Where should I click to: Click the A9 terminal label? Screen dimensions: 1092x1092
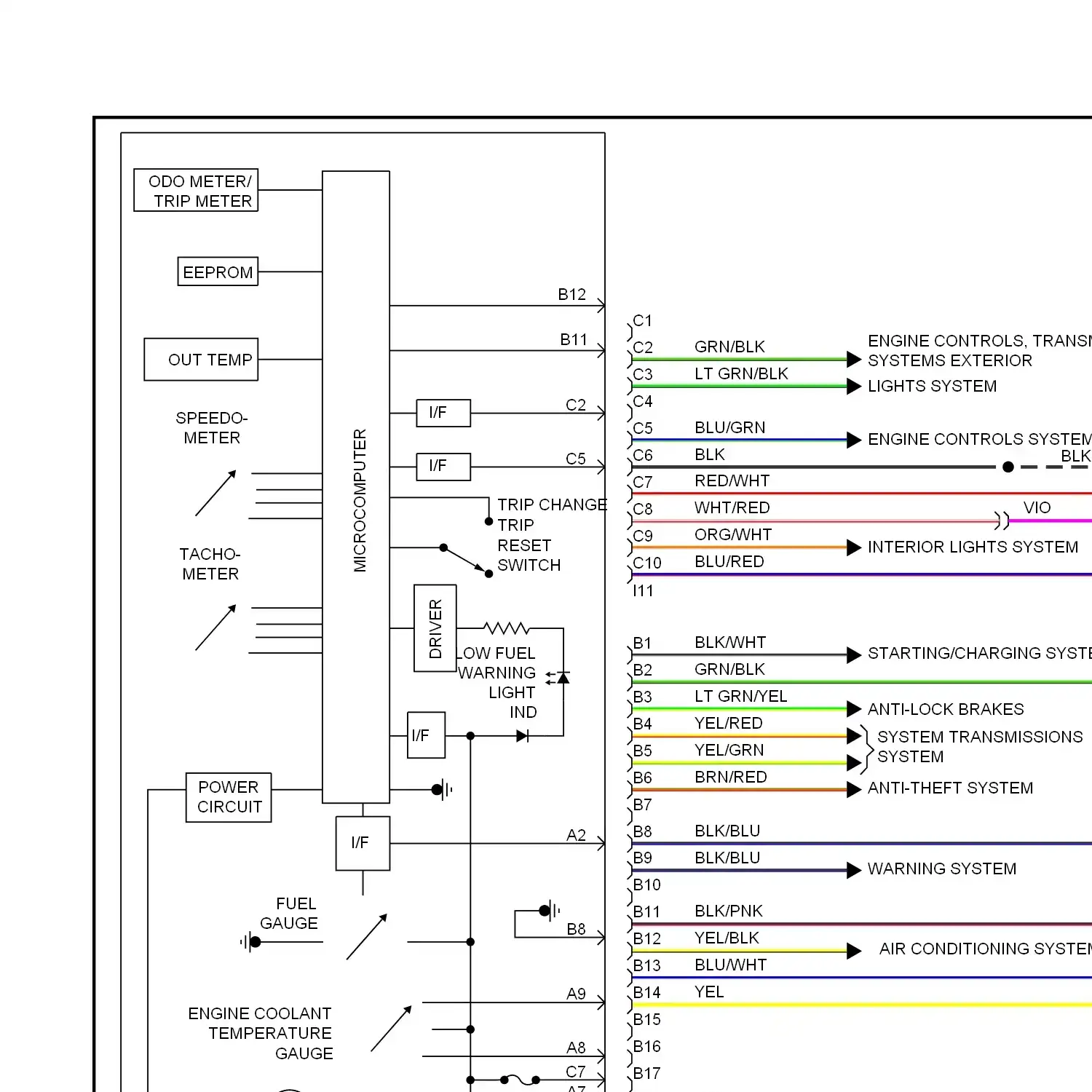(576, 994)
